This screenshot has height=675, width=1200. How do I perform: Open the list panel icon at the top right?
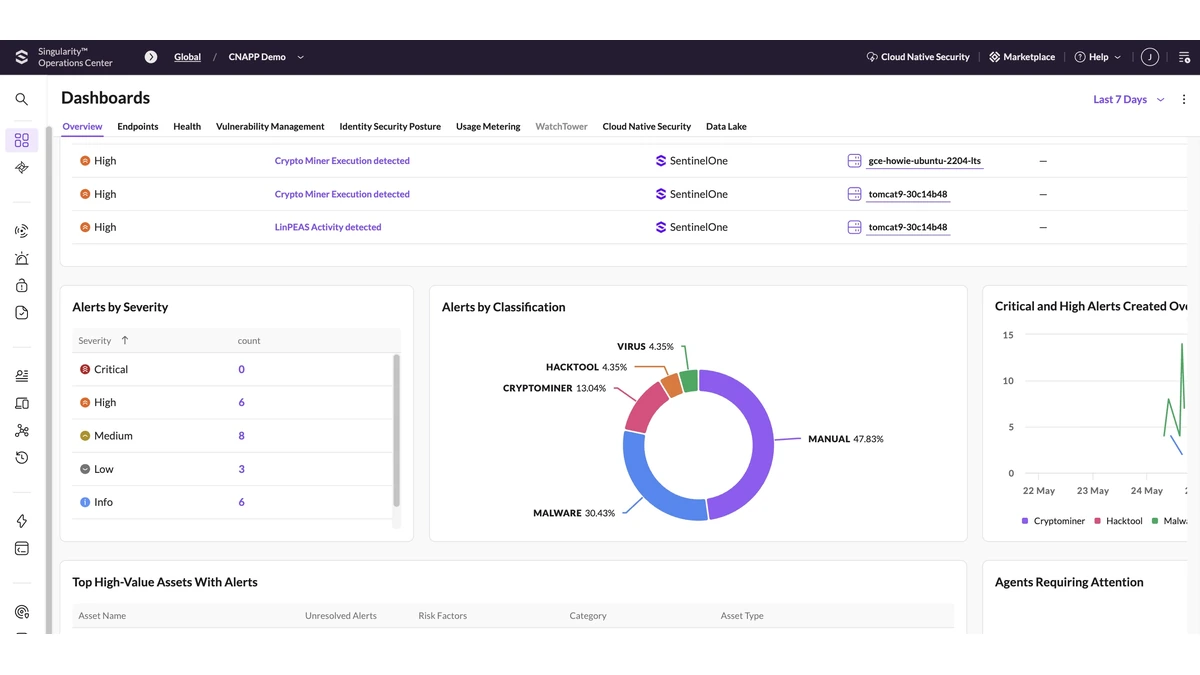(x=1184, y=57)
